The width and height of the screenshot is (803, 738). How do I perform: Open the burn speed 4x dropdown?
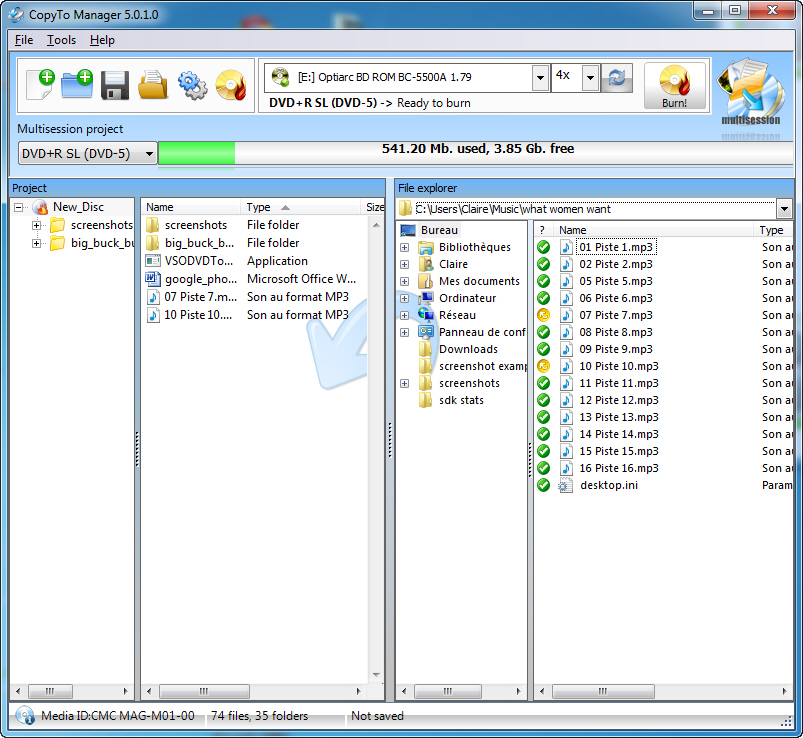[x=590, y=77]
